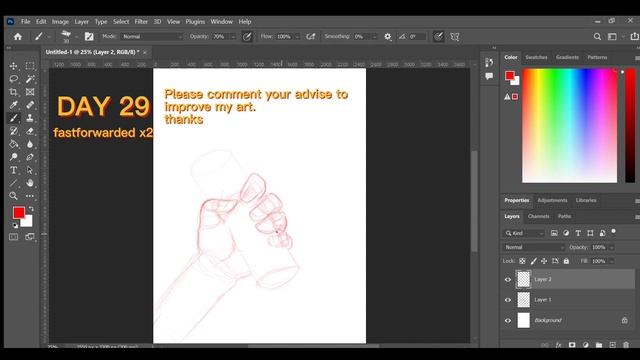Select the Crop tool
The image size is (640, 360).
click(x=13, y=92)
